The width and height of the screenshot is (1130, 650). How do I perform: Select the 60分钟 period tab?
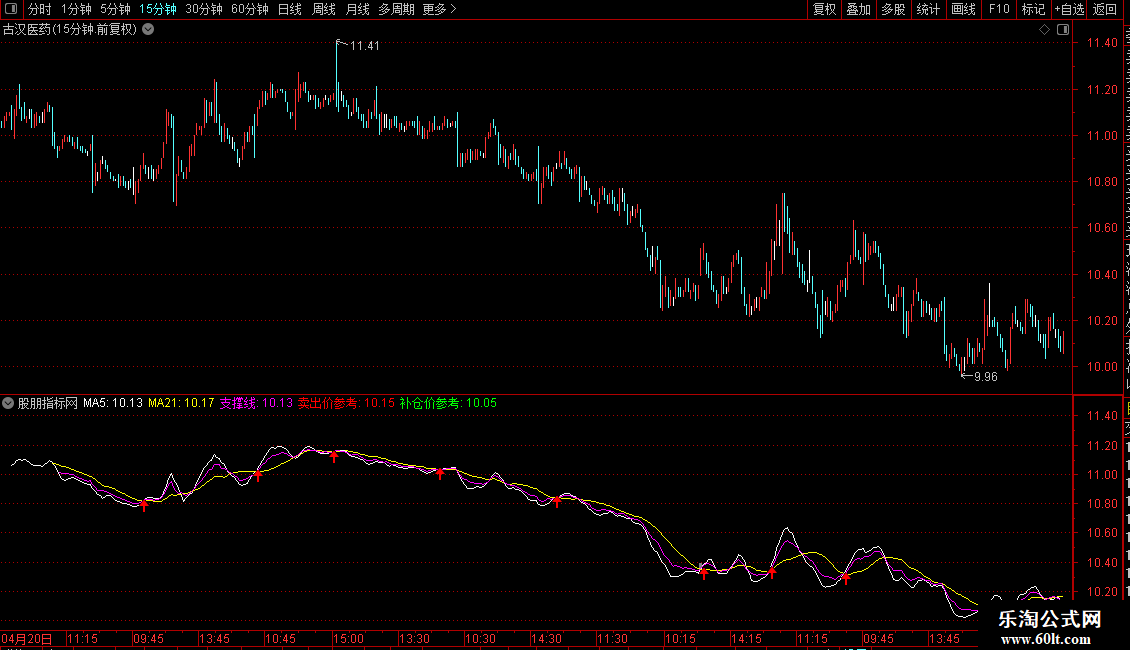(x=250, y=9)
